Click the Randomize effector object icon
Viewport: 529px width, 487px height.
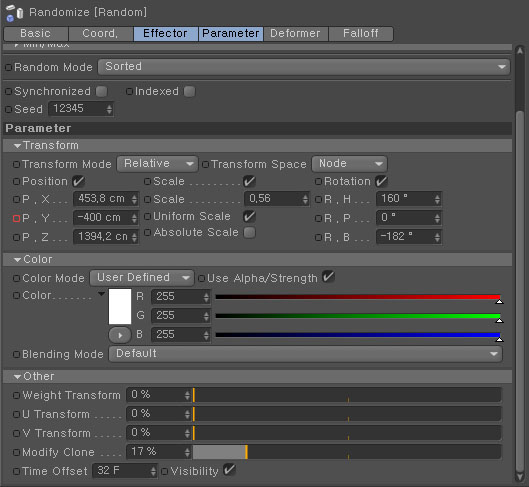pos(14,13)
